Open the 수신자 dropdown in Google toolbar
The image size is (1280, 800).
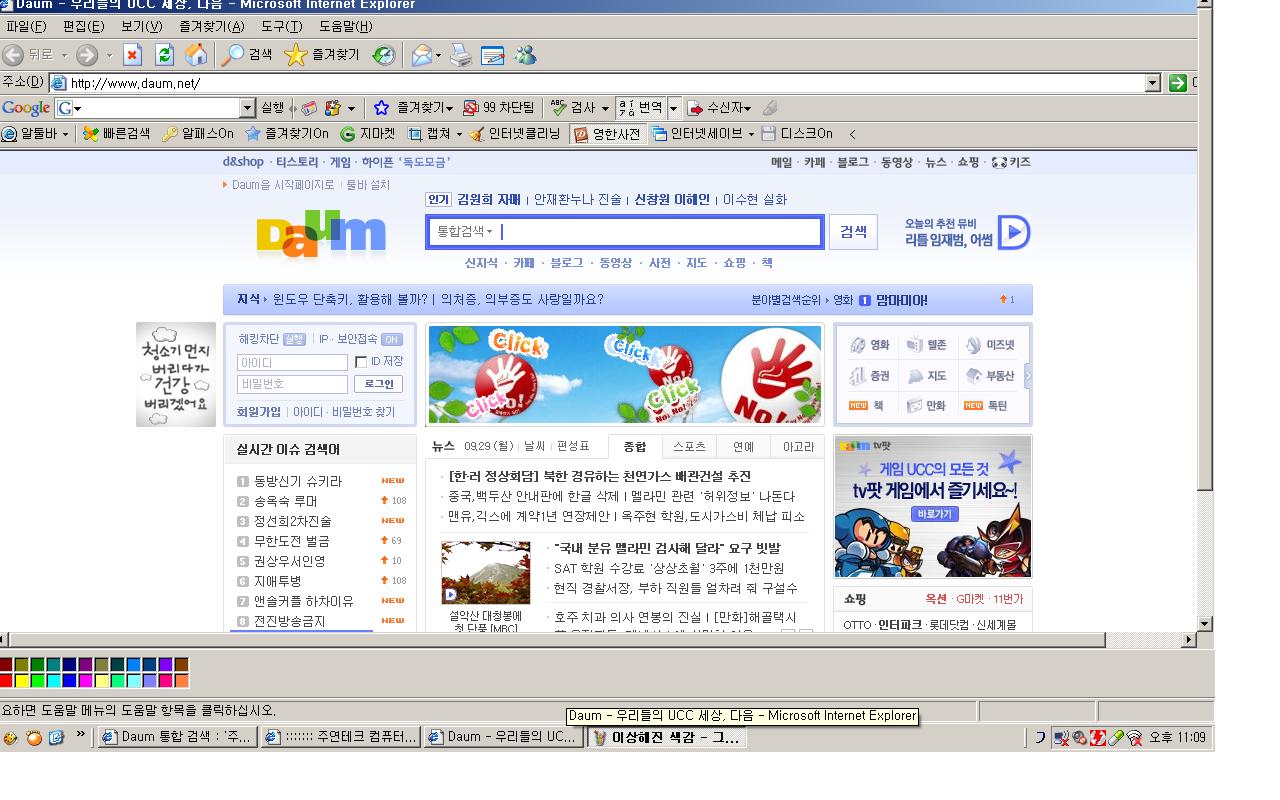click(x=747, y=108)
